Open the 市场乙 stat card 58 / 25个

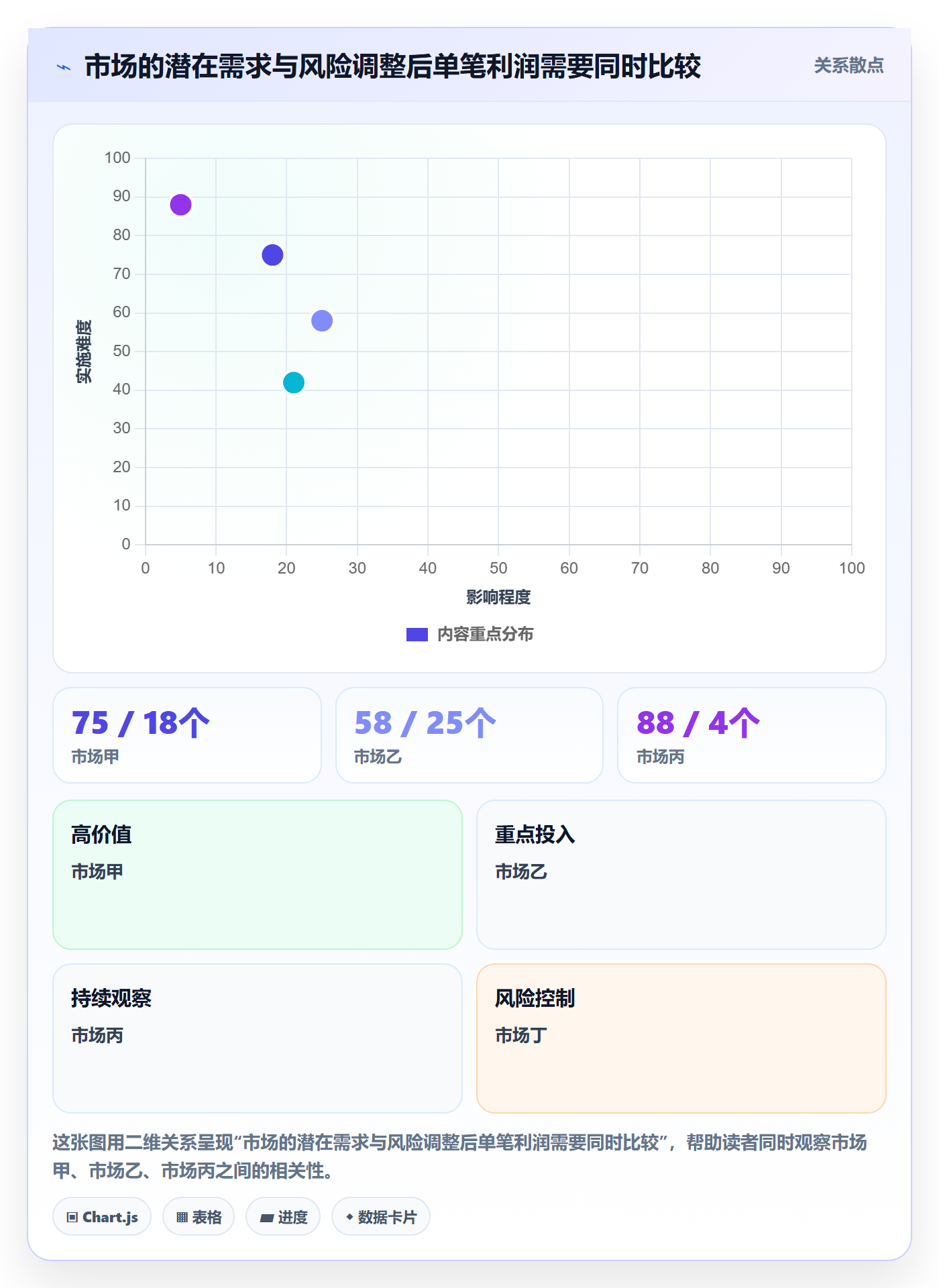pyautogui.click(x=469, y=735)
